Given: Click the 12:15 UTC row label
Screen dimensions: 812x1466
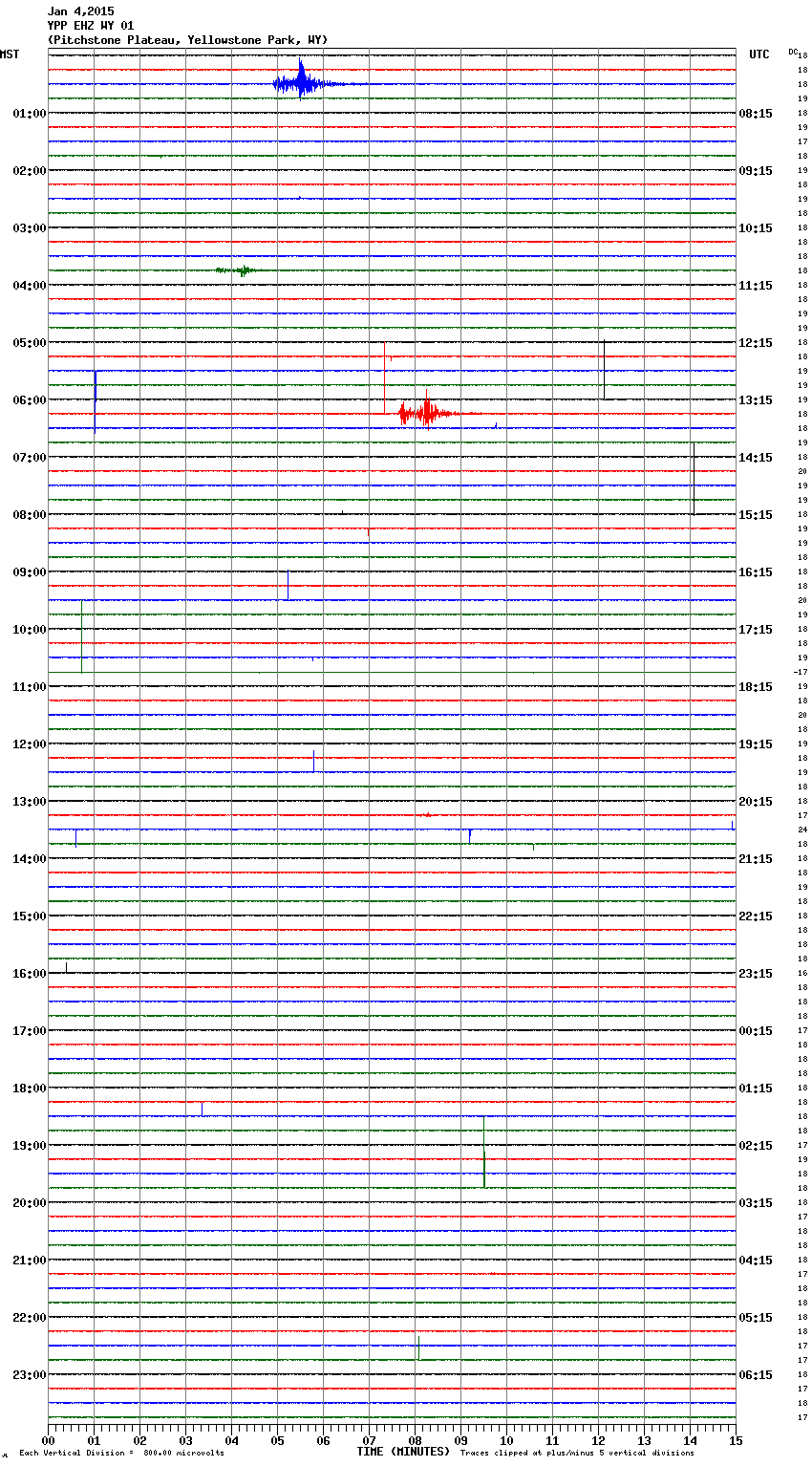Looking at the screenshot, I should pyautogui.click(x=756, y=343).
